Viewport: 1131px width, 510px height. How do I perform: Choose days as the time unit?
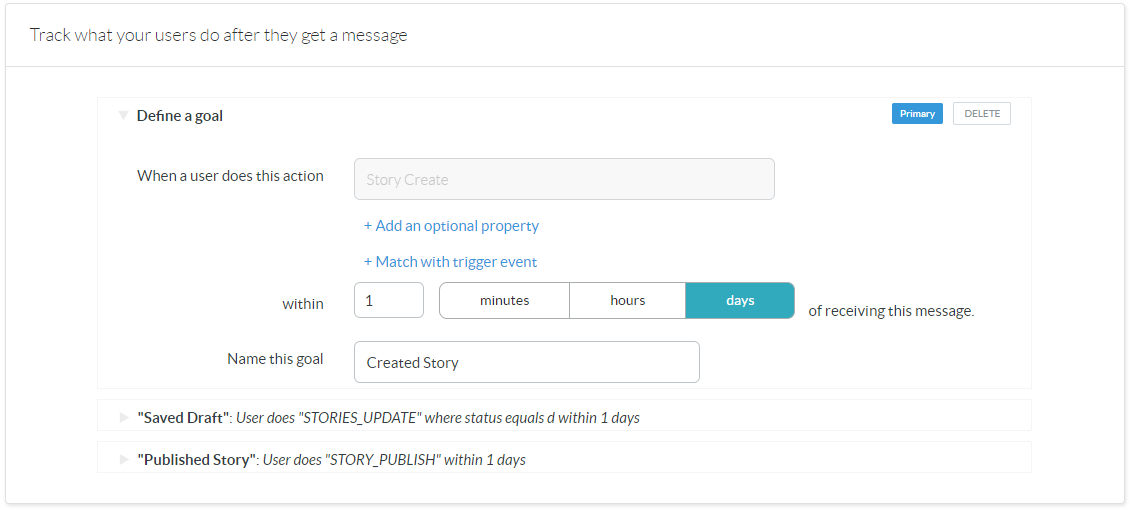740,301
